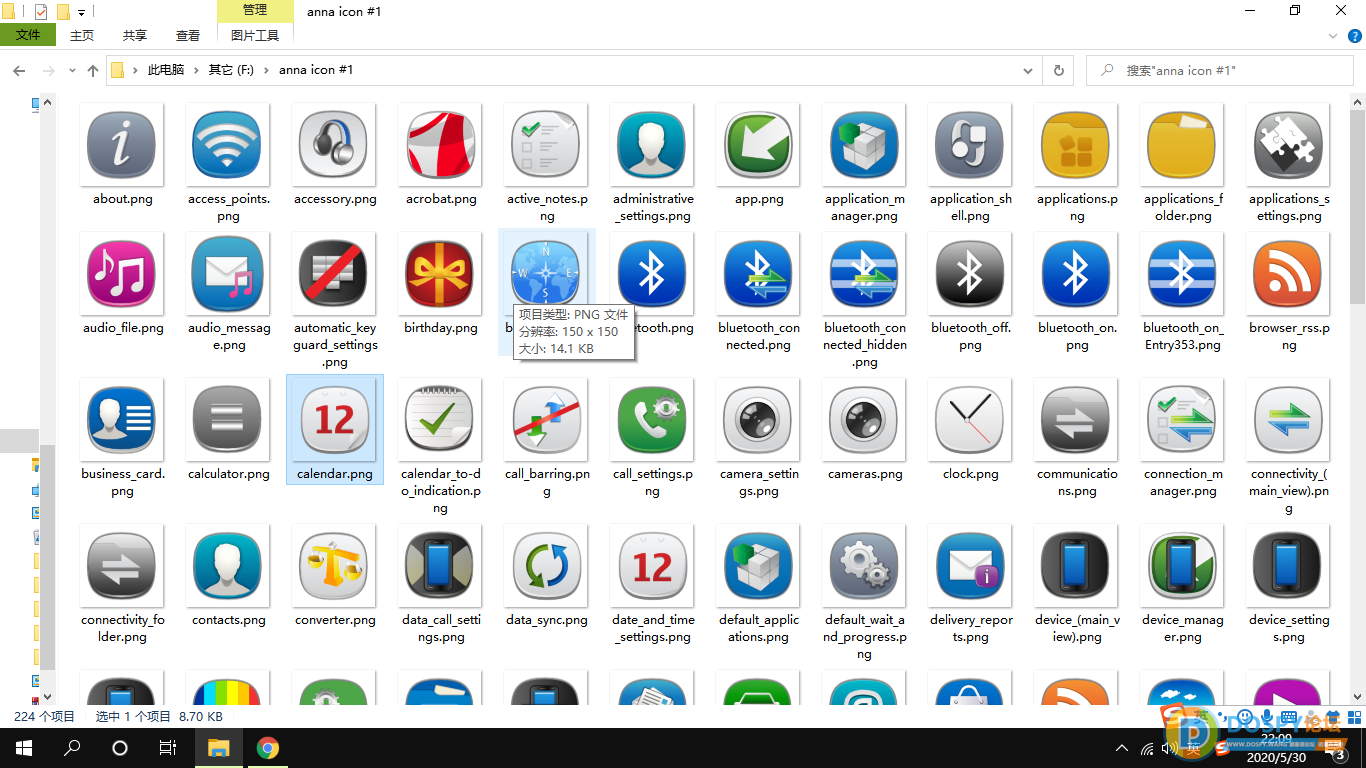Image resolution: width=1366 pixels, height=768 pixels.
Task: Select birthday.png gift icon
Action: 441,274
